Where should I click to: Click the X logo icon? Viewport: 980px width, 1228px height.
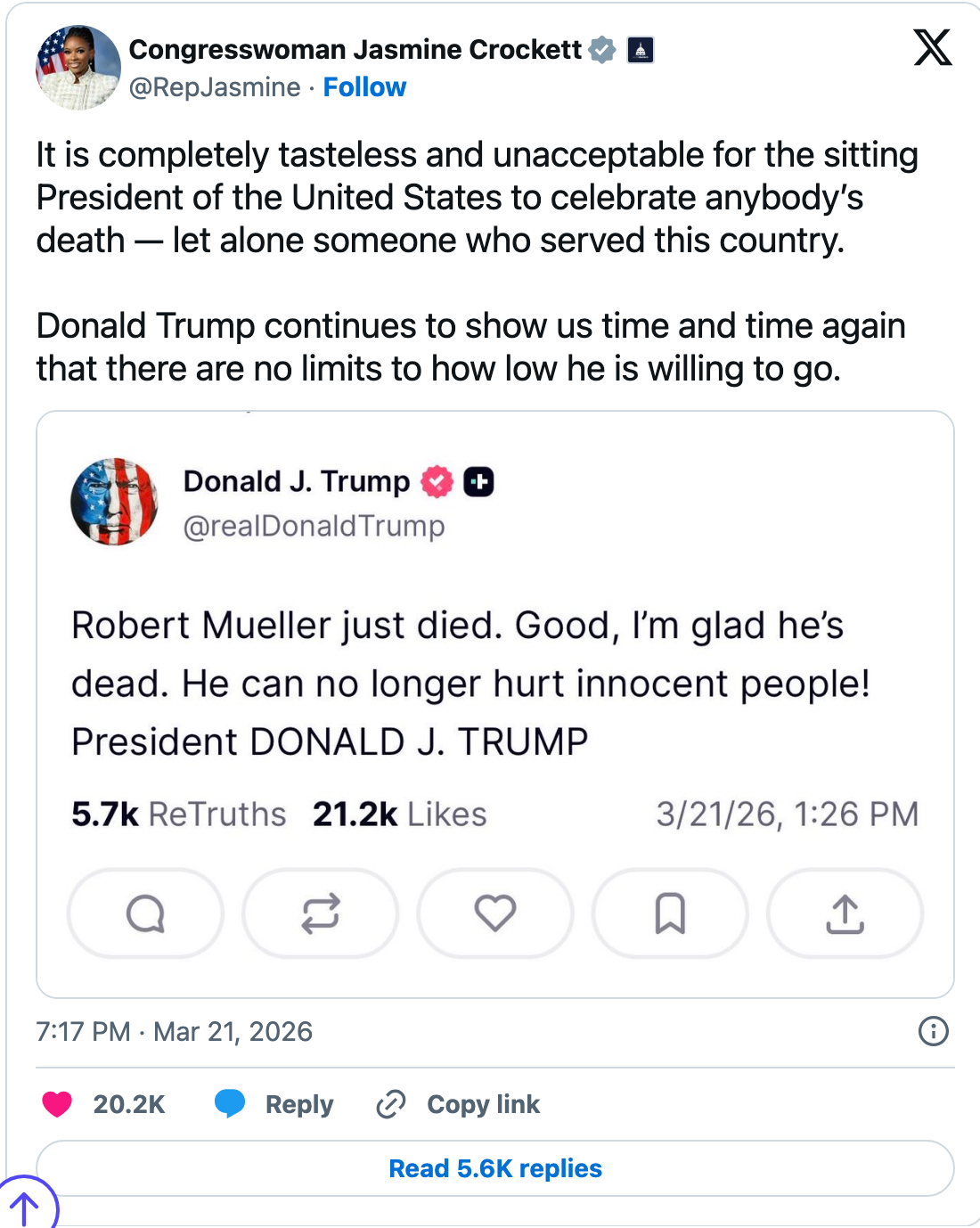pos(933,47)
